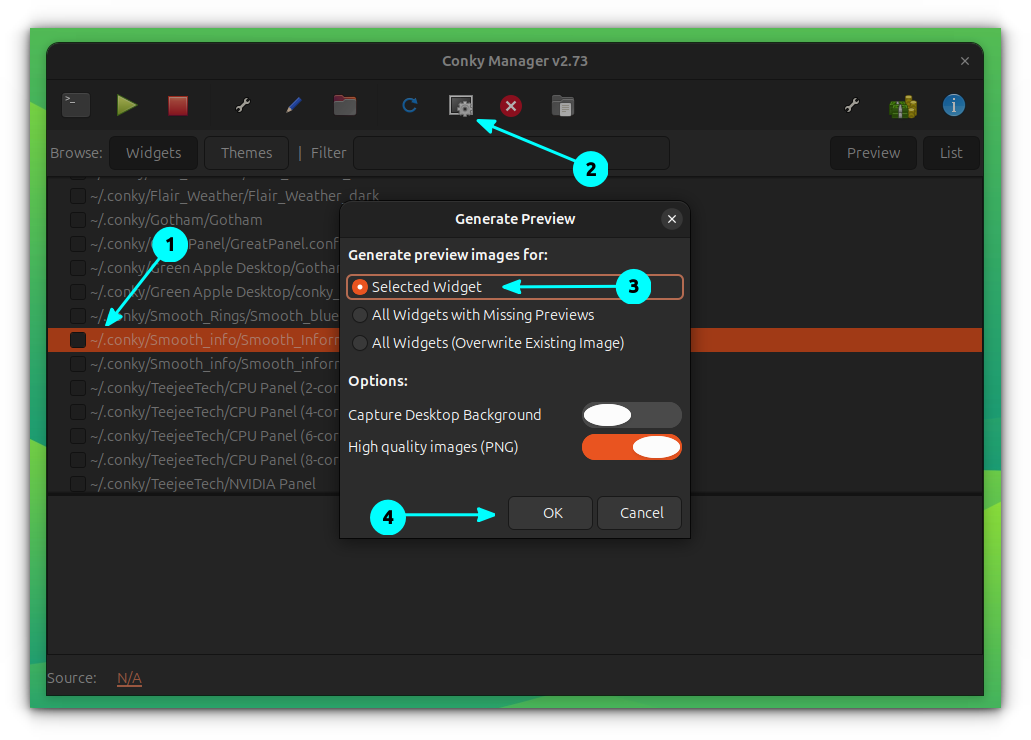1031x740 pixels.
Task: Switch to the List view
Action: point(950,153)
